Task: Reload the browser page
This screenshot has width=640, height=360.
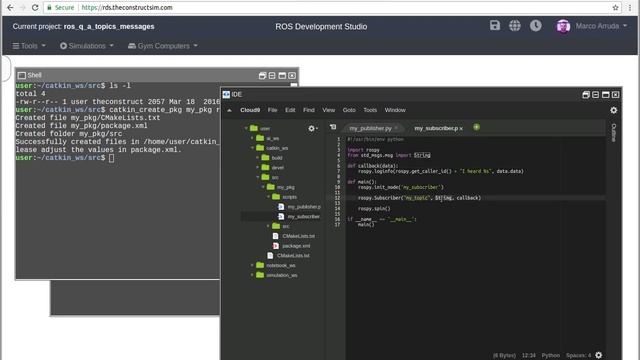Action: (35, 7)
